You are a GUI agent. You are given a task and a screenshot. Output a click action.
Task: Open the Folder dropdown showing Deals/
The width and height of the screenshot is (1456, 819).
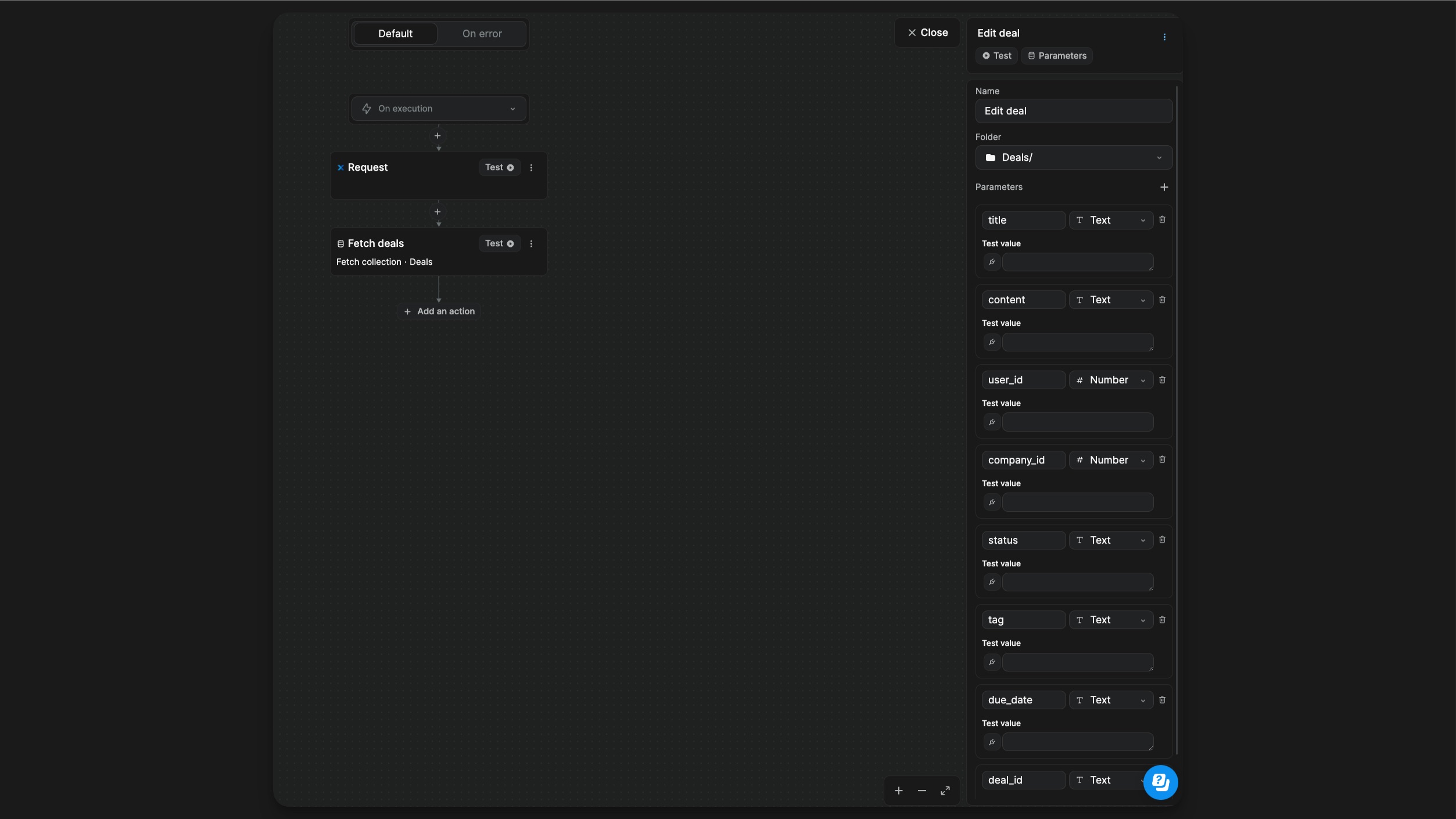click(x=1073, y=157)
